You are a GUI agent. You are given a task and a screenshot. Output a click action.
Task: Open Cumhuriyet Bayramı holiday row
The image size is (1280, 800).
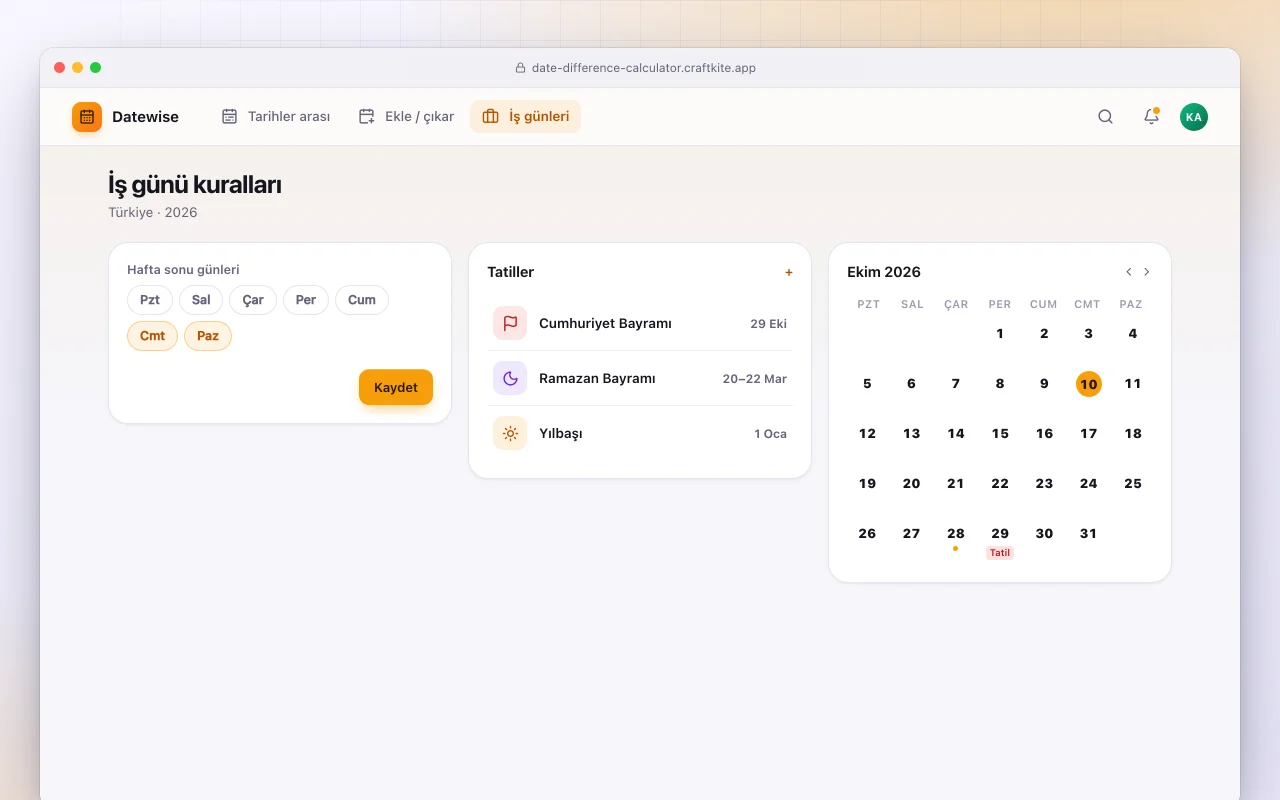click(x=640, y=323)
